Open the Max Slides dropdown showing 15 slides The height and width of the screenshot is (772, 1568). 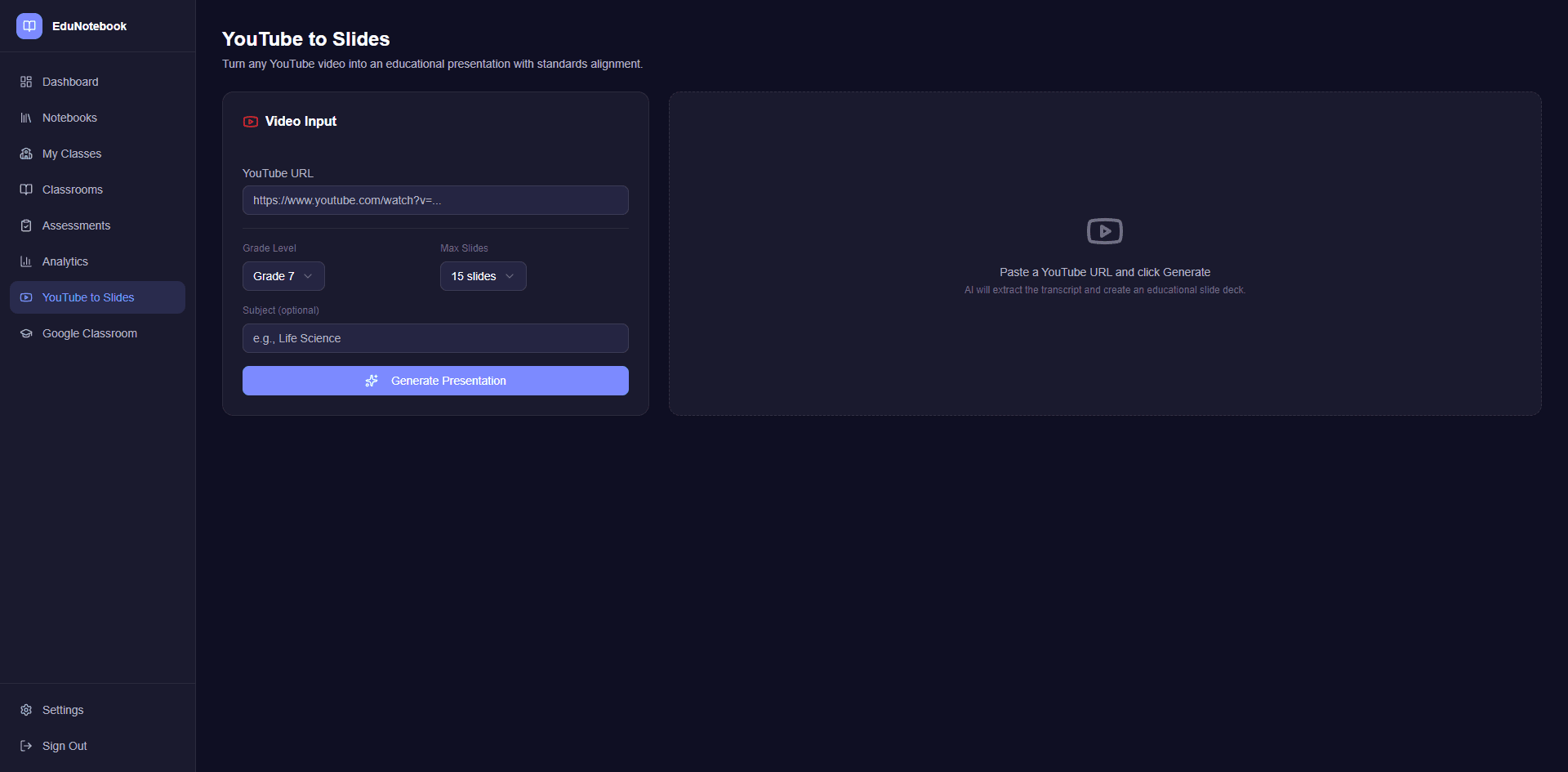(x=483, y=276)
